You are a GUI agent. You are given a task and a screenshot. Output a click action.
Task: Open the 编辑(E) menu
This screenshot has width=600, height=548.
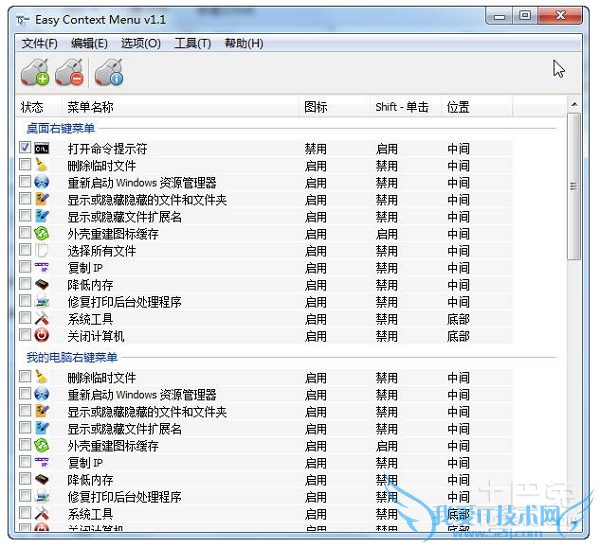click(89, 43)
